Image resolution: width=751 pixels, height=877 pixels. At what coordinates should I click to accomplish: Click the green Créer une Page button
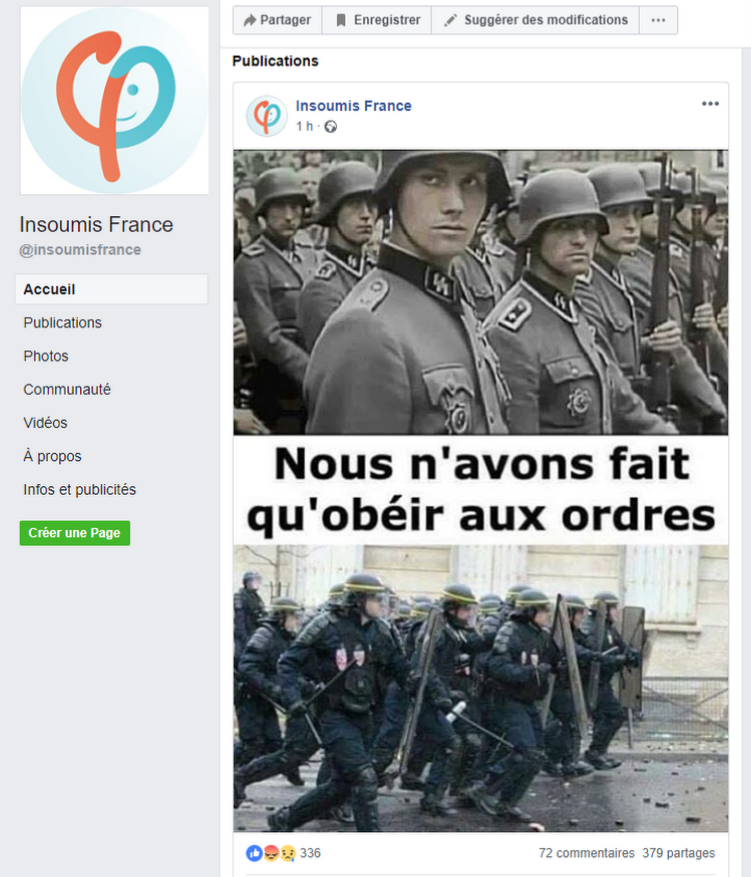tap(75, 533)
